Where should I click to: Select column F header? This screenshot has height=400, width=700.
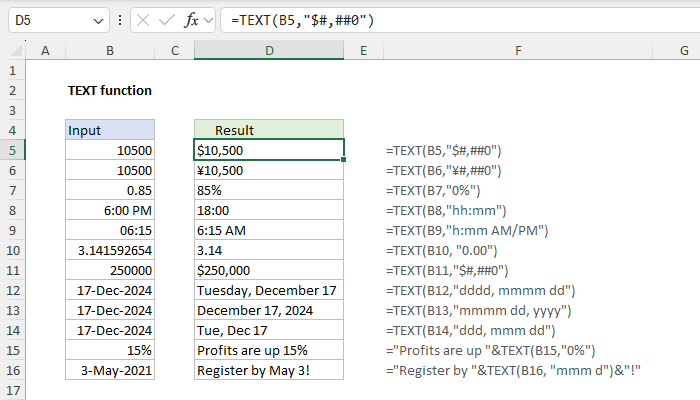point(518,50)
